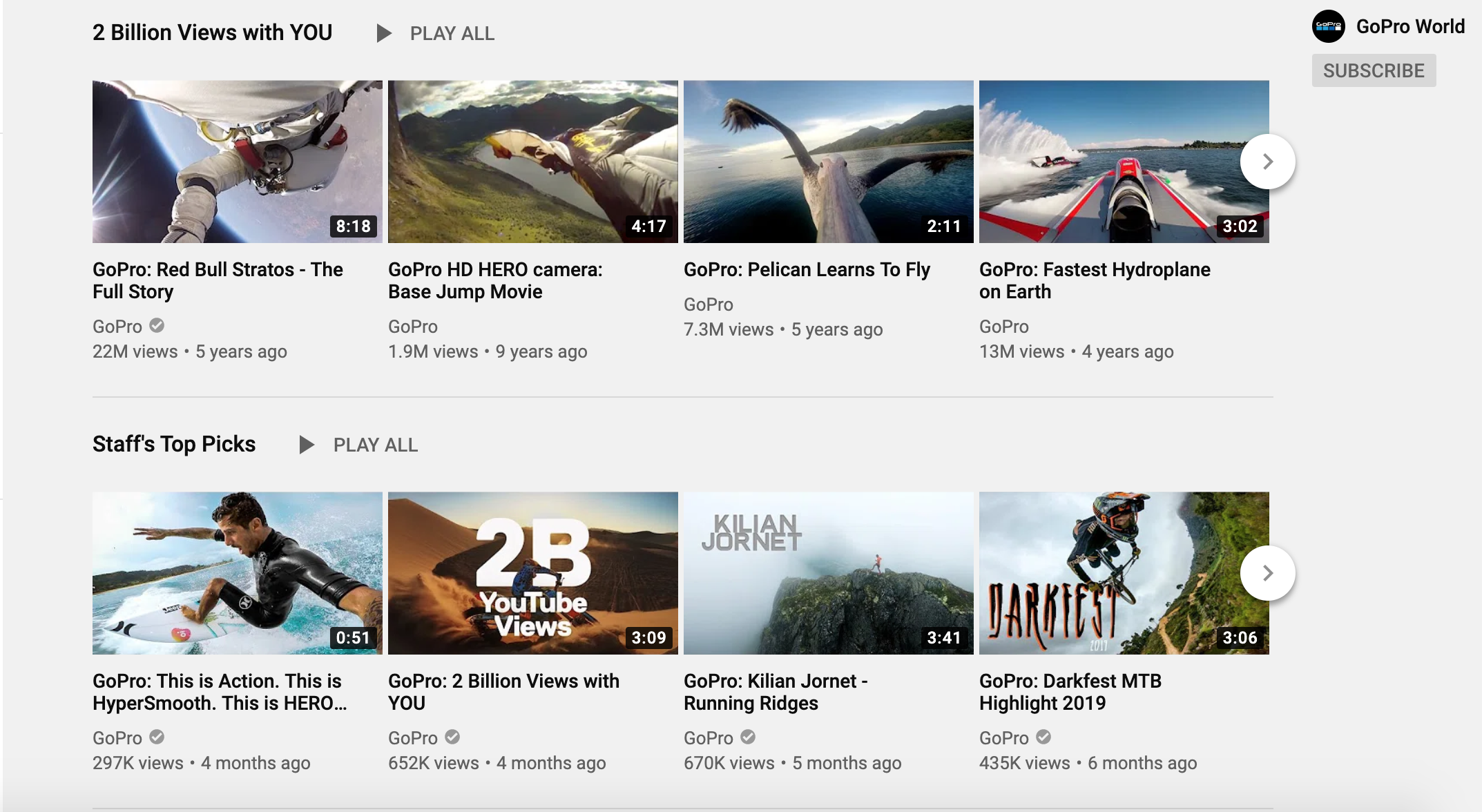The image size is (1482, 812).
Task: Click verified badge under Red Bull Stratos video
Action: point(157,325)
